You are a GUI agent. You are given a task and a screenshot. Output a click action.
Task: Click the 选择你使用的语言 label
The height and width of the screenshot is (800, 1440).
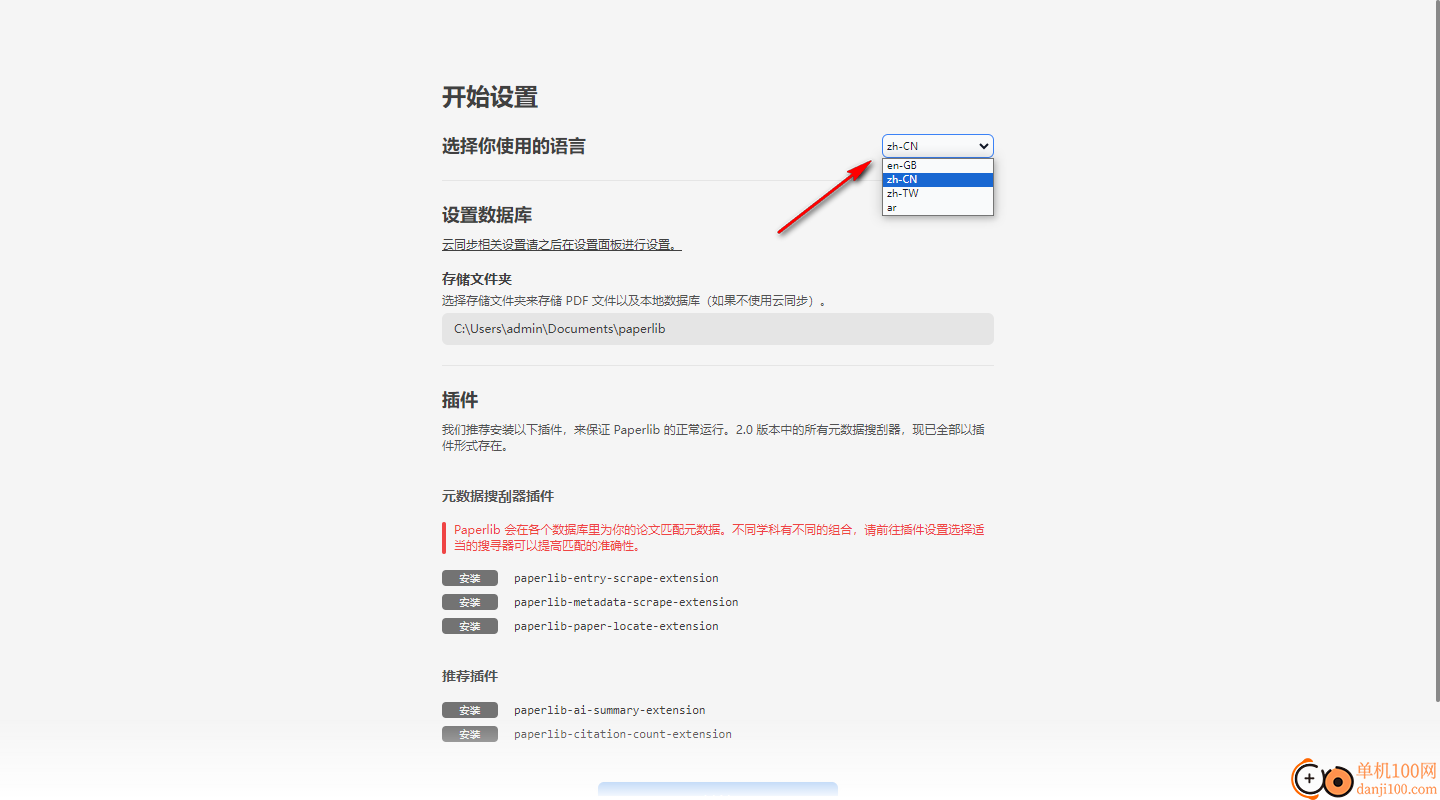click(514, 146)
